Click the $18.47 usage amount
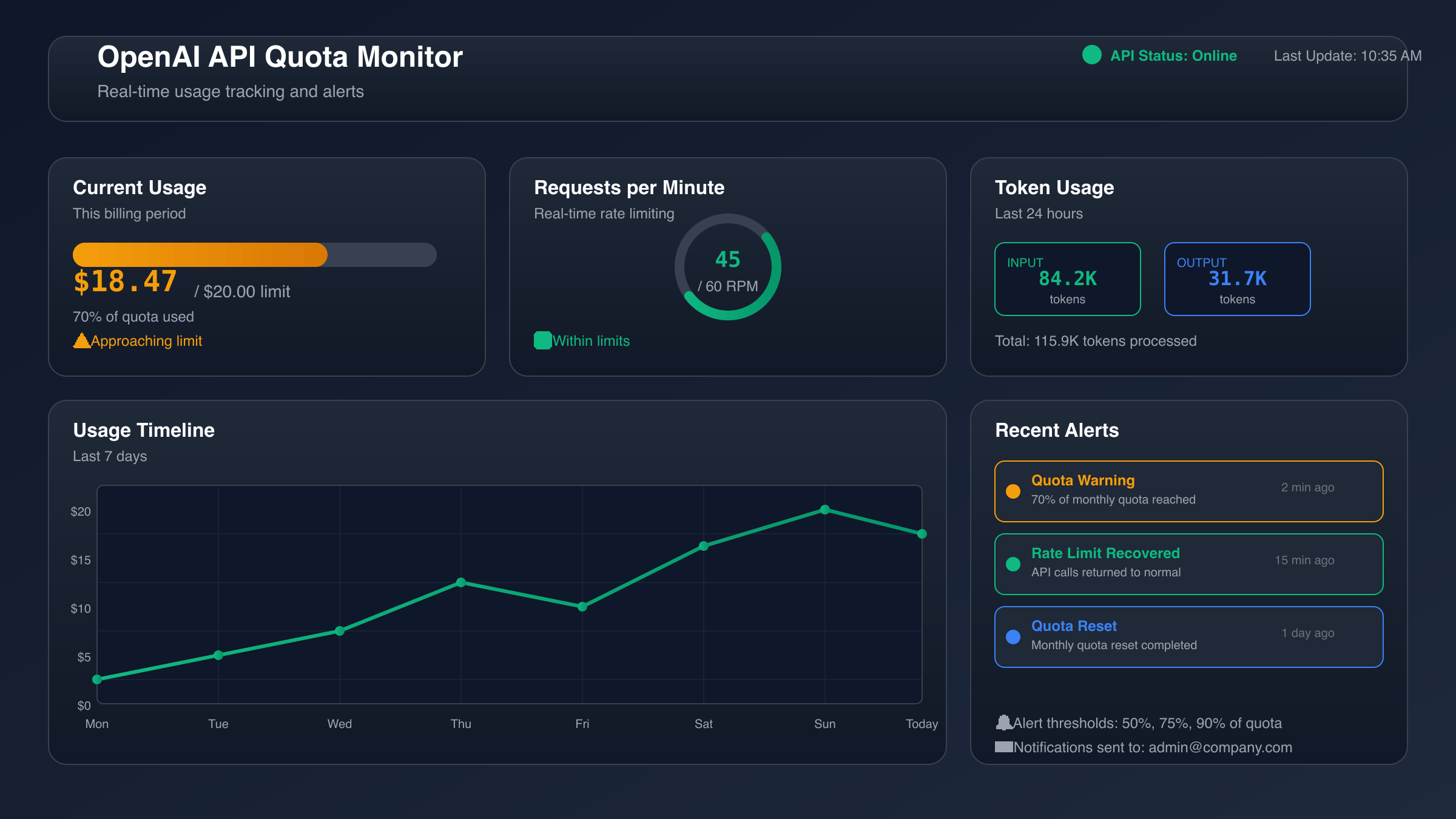 tap(125, 281)
